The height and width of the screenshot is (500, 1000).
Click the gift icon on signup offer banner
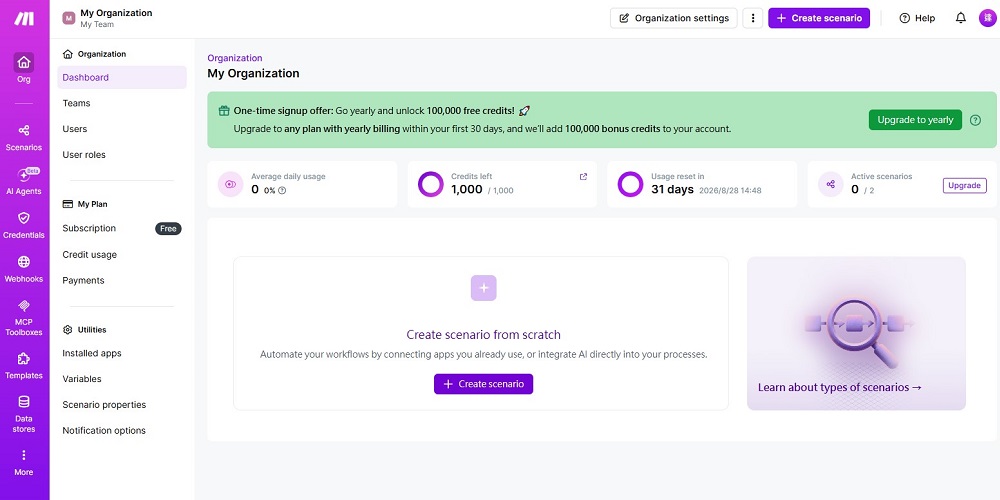click(224, 110)
